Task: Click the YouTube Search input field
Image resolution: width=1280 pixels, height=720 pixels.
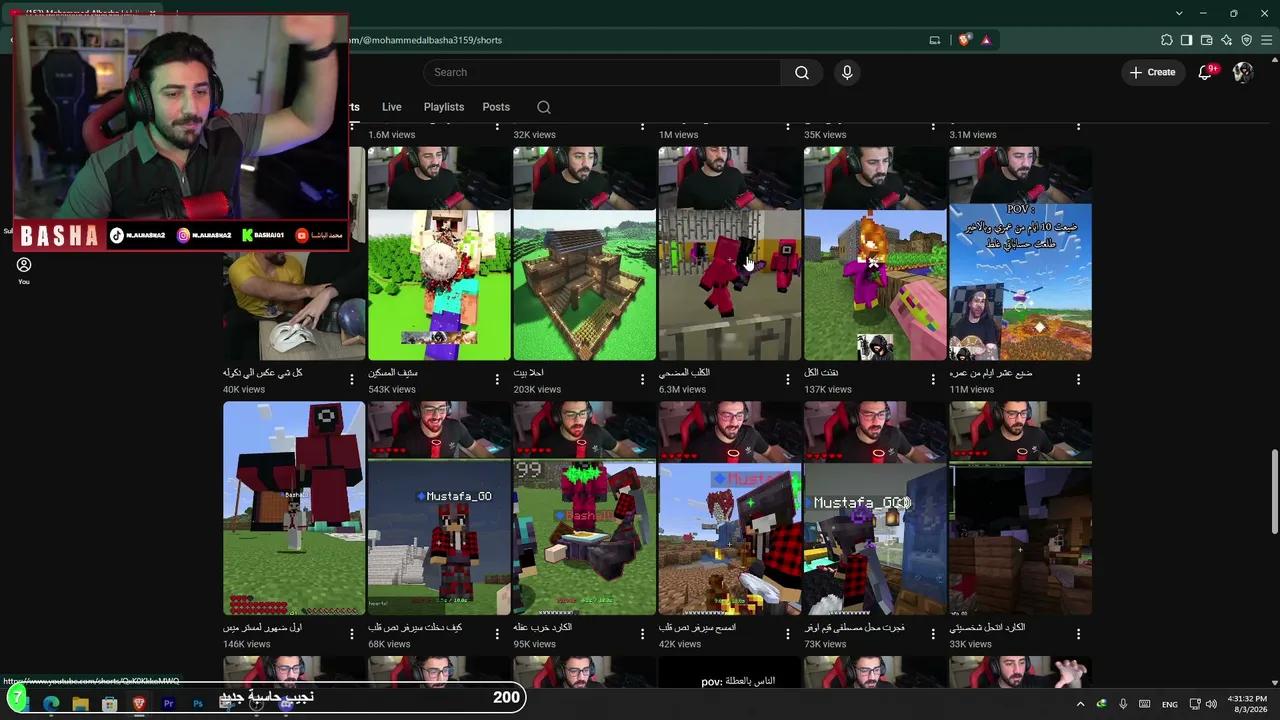Action: point(602,72)
